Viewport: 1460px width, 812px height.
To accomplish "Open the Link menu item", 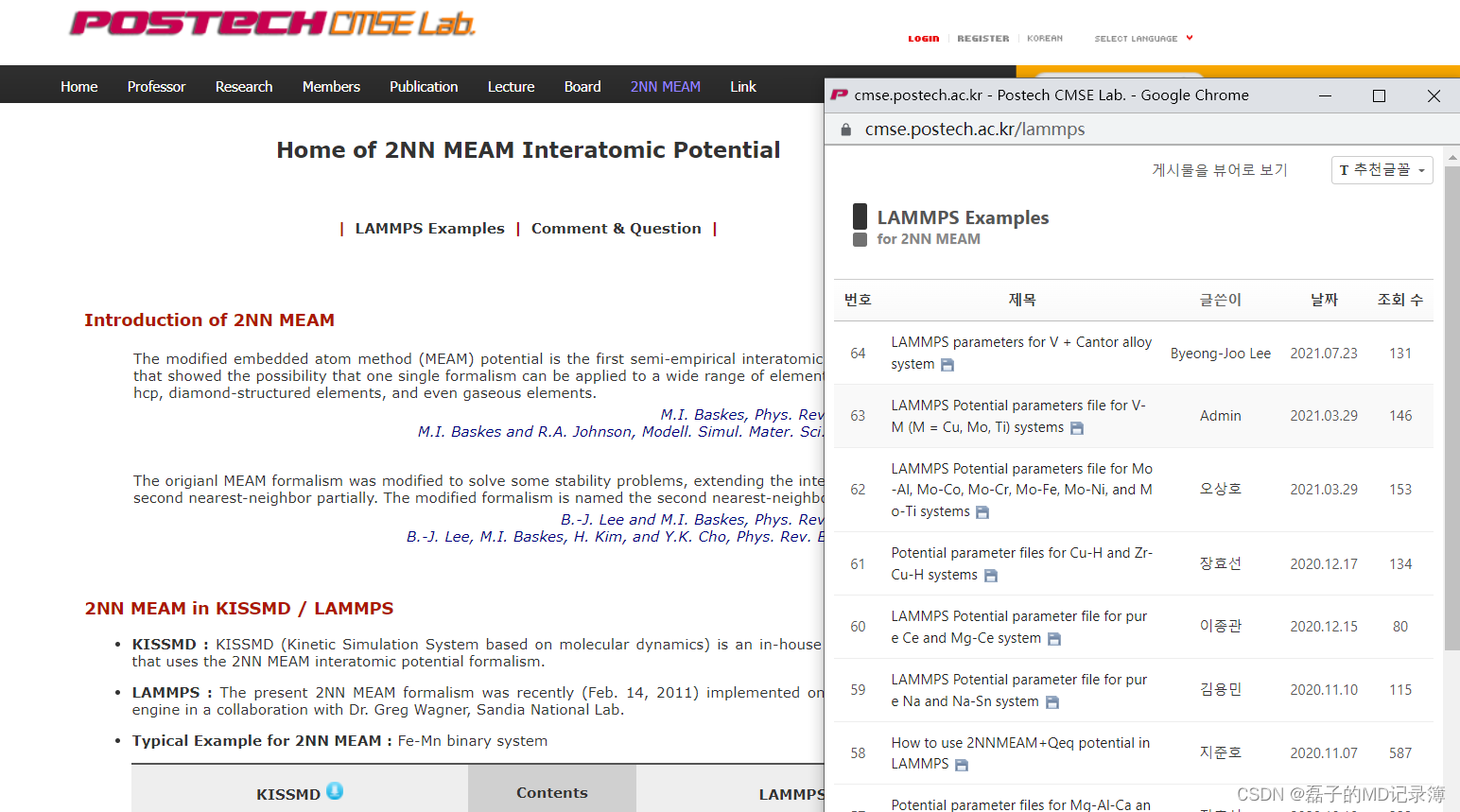I will (x=743, y=87).
